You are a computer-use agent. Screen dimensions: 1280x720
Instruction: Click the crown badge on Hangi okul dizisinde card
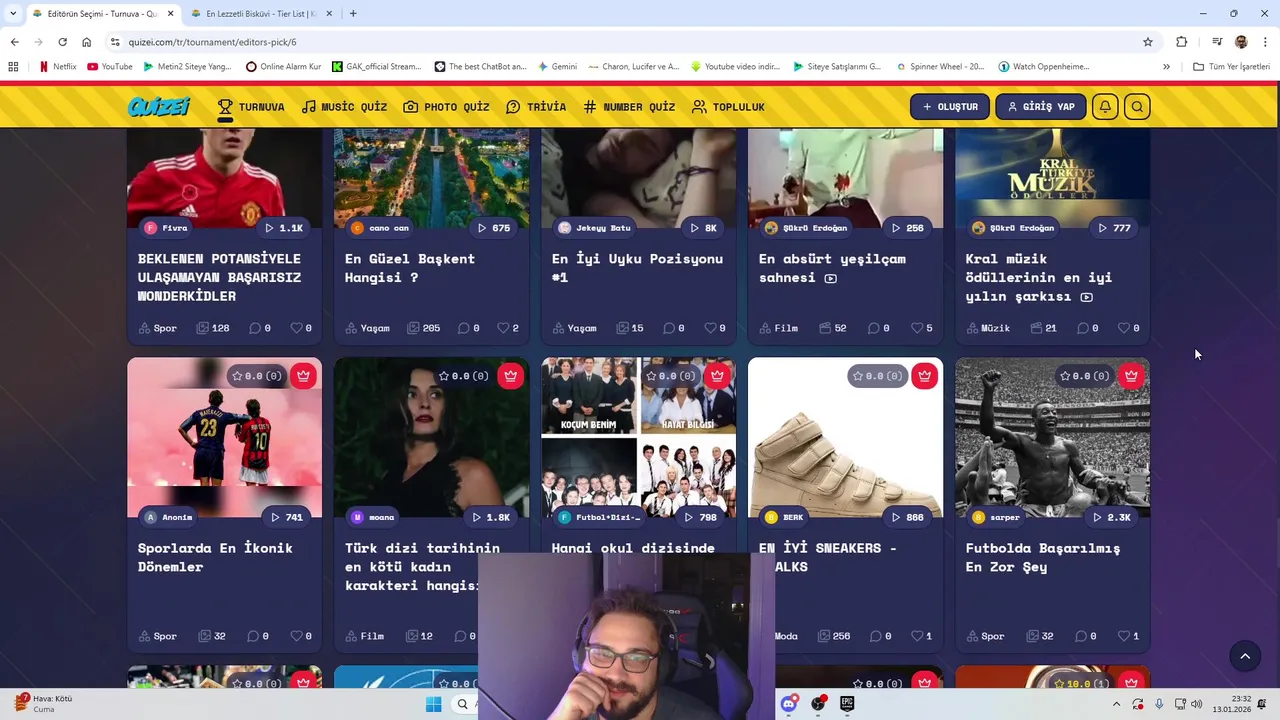tap(717, 376)
